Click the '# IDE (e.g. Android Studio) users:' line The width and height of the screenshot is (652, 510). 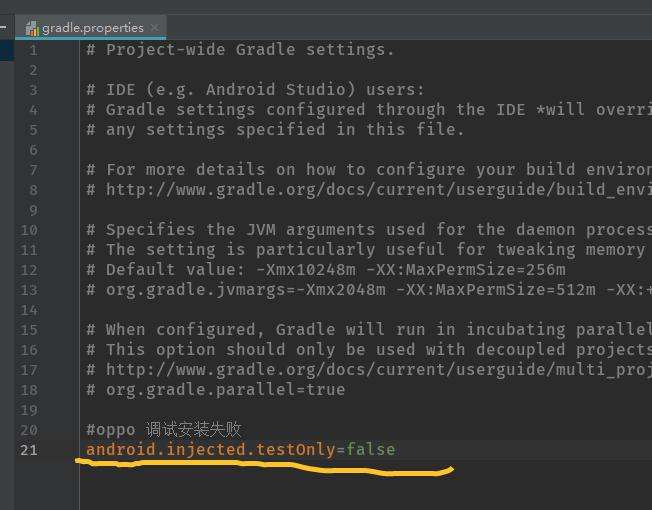(255, 90)
